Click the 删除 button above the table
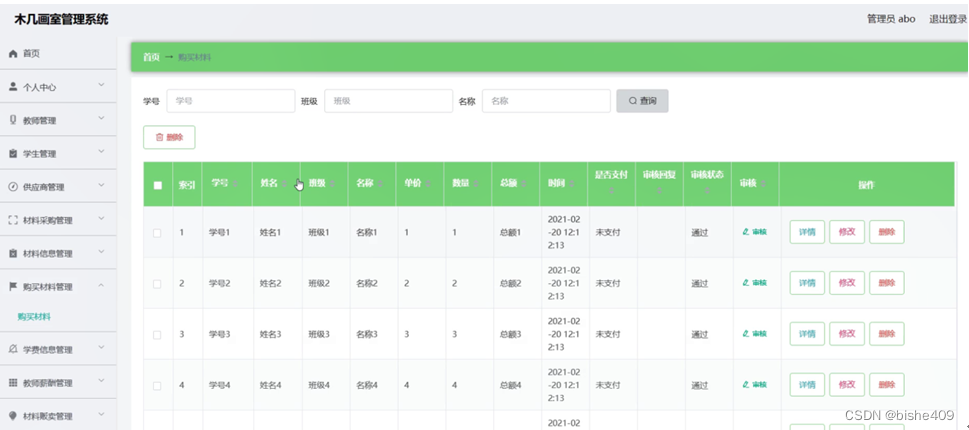This screenshot has width=969, height=430. pyautogui.click(x=169, y=137)
